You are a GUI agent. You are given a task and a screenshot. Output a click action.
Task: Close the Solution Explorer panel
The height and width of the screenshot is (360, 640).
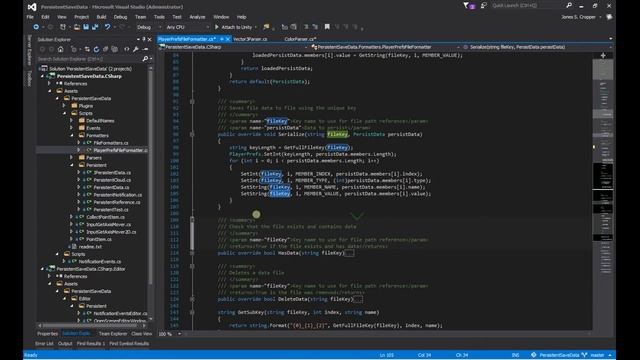click(149, 39)
